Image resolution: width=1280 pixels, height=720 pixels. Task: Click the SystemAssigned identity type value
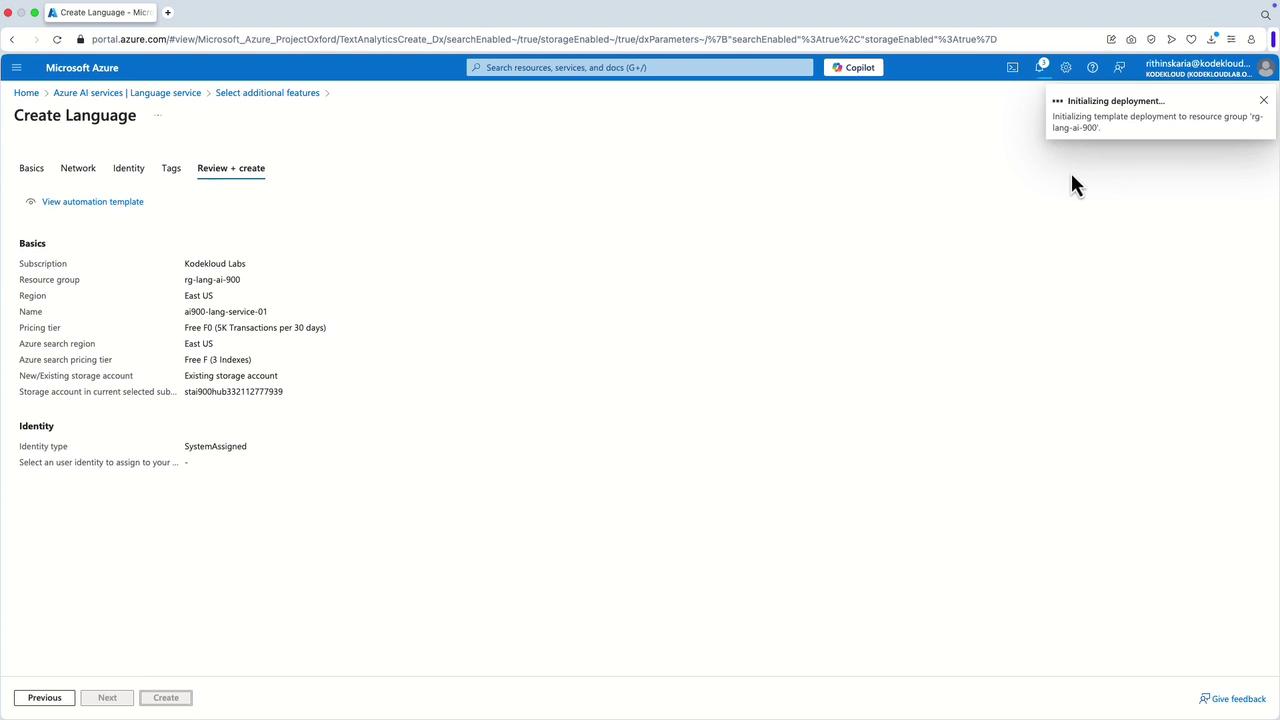coord(215,447)
